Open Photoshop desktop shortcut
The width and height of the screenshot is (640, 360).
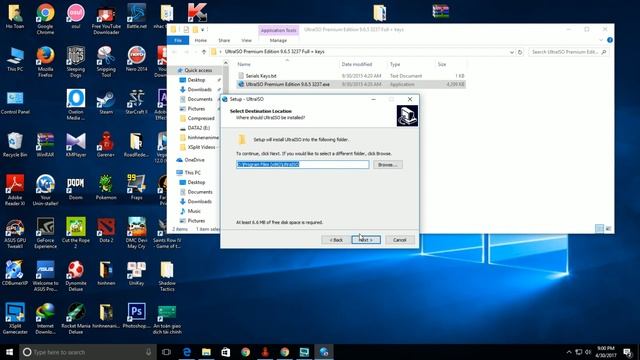click(x=136, y=316)
